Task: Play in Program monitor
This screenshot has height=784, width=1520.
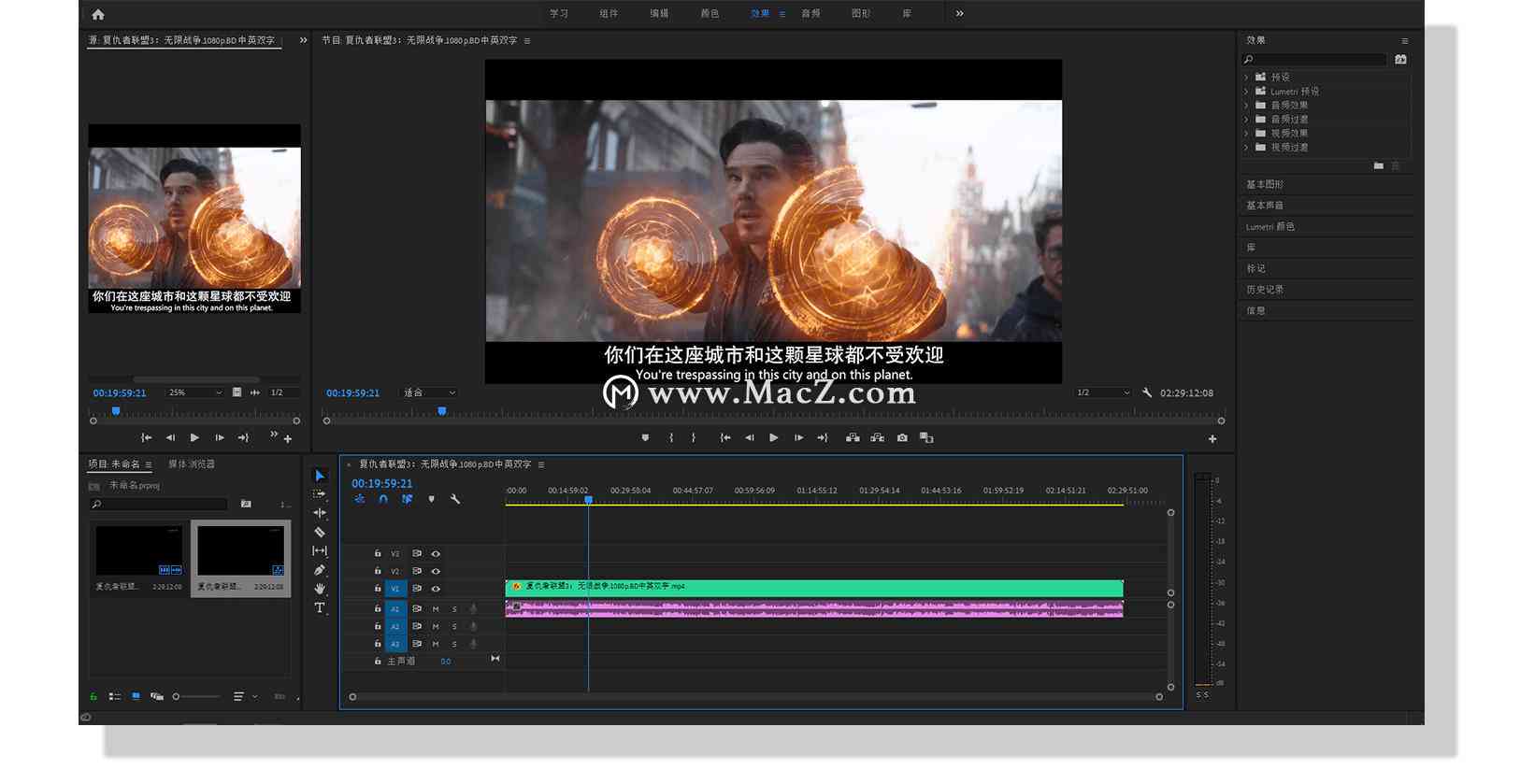Action: pyautogui.click(x=774, y=437)
